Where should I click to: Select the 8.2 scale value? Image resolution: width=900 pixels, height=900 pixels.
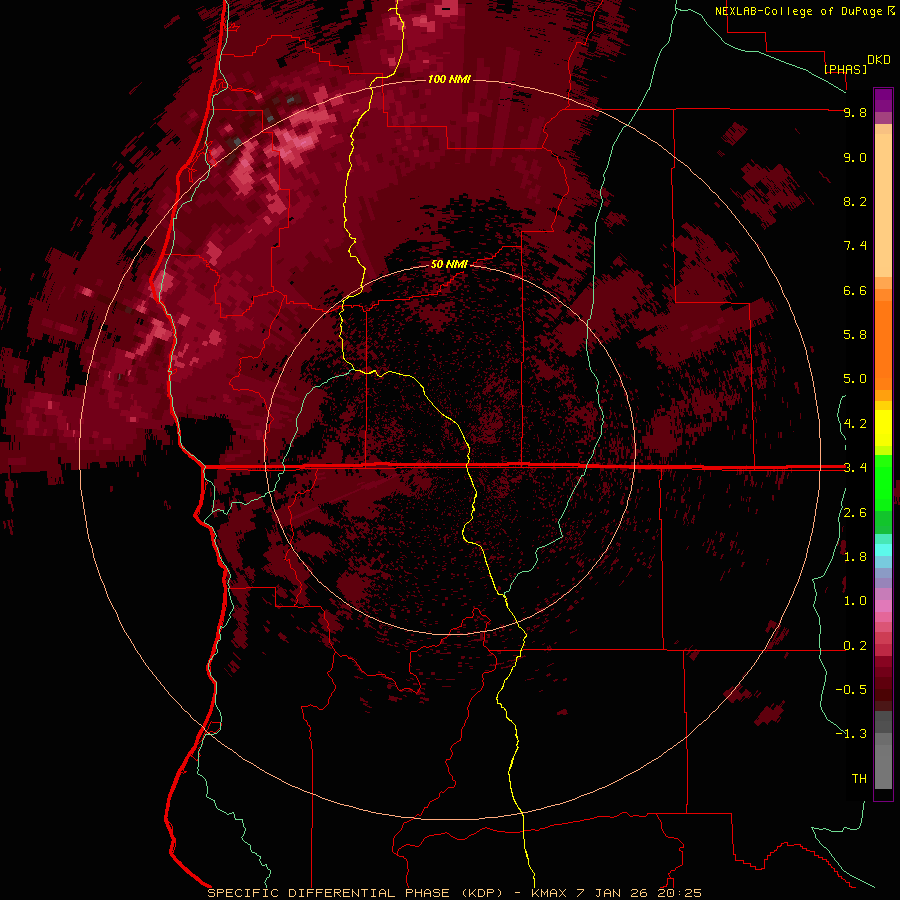tap(855, 201)
